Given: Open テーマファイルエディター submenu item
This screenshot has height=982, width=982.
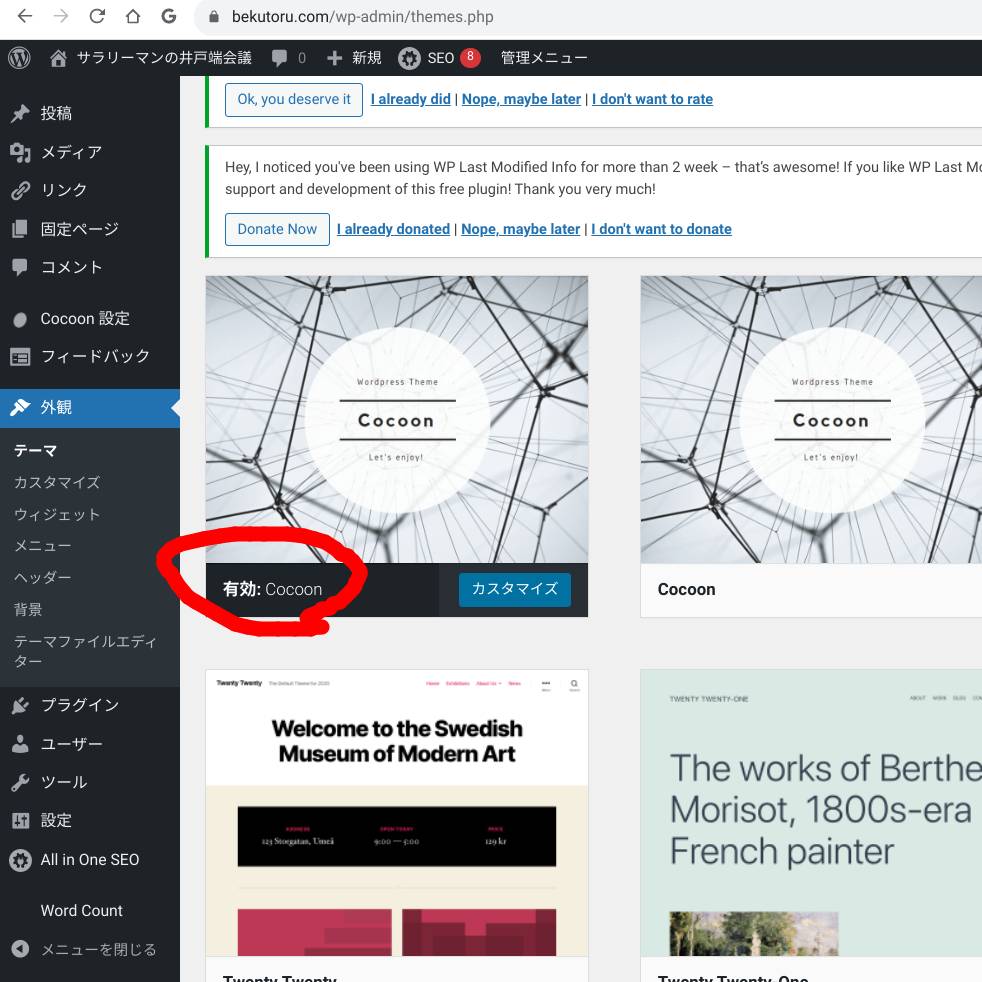Looking at the screenshot, I should (x=85, y=651).
